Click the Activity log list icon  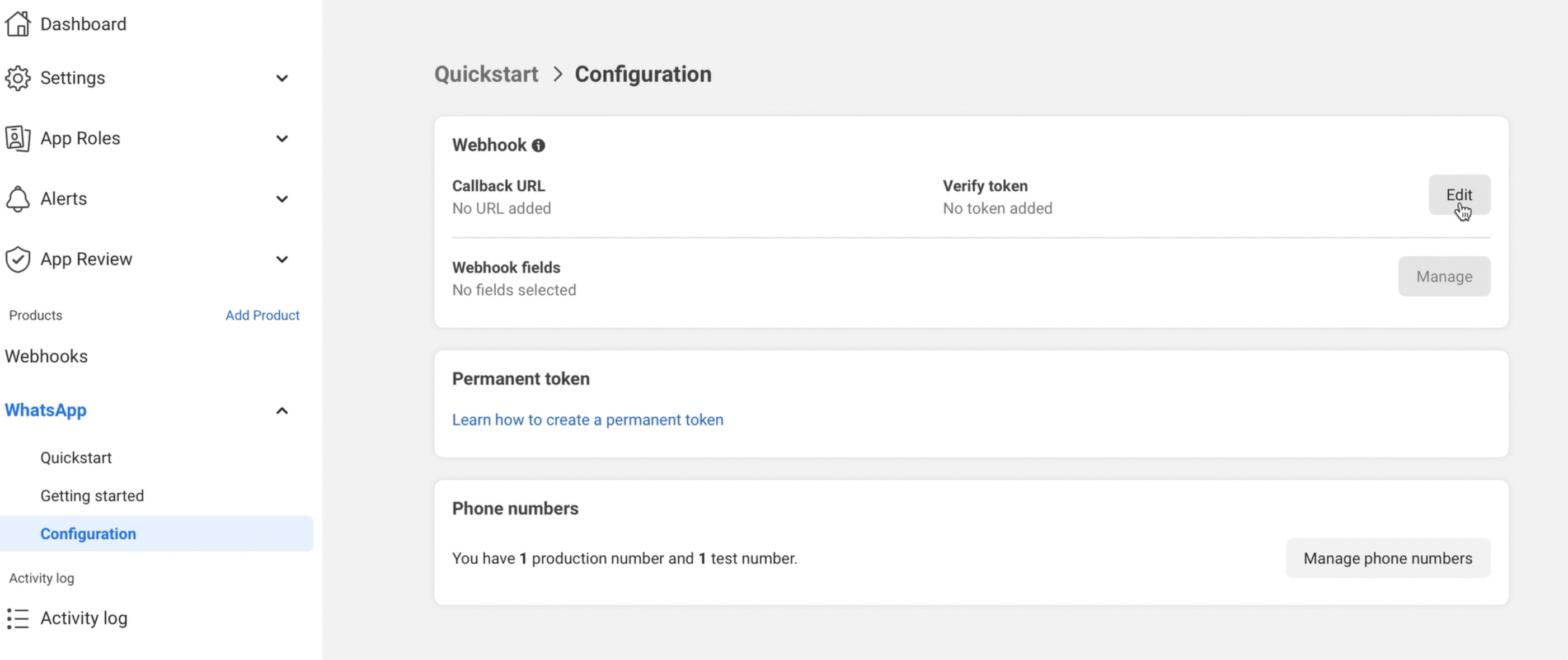[x=18, y=618]
